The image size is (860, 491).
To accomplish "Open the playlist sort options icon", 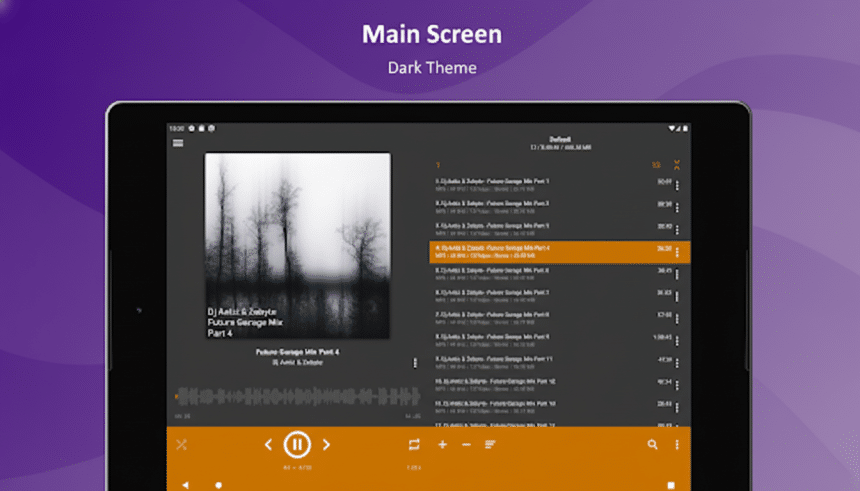I will point(490,444).
